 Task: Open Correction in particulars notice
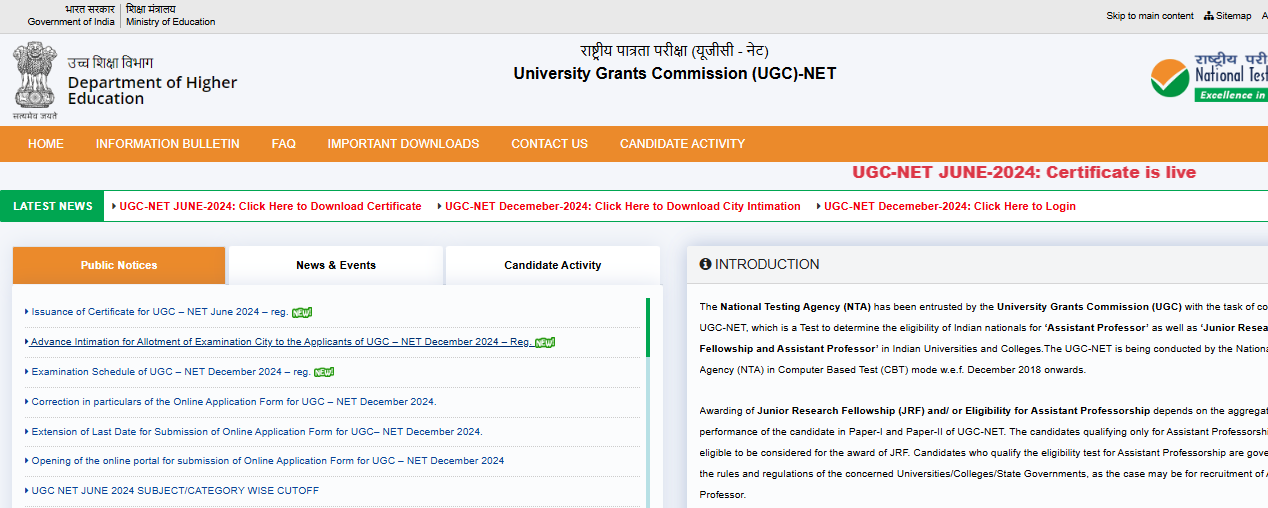(234, 402)
